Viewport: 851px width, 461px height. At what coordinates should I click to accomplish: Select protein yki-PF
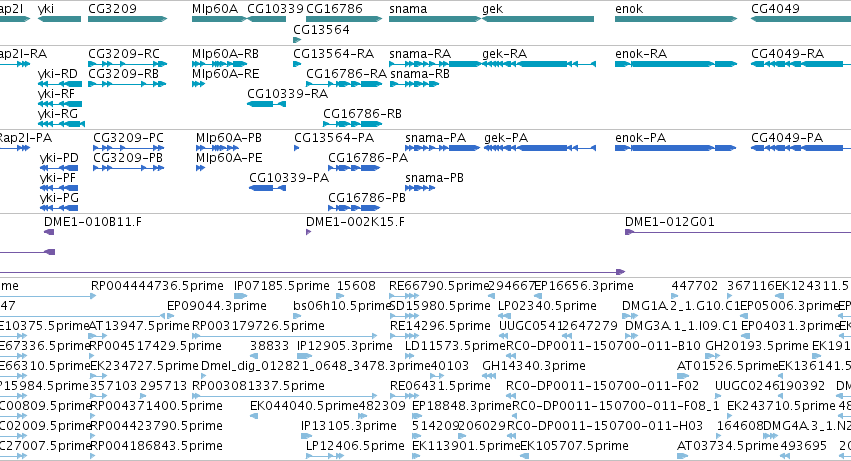point(58,178)
